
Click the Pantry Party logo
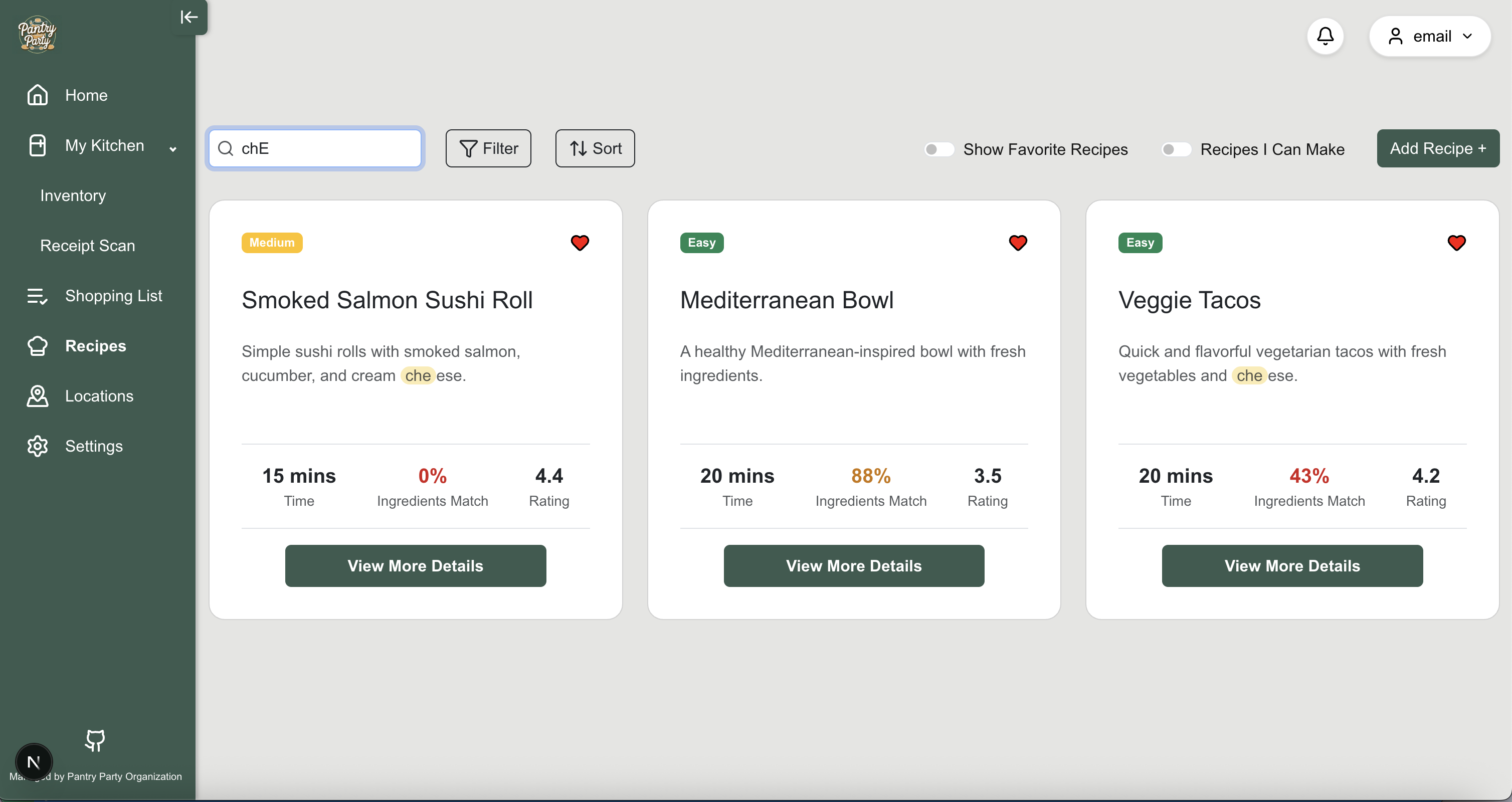click(37, 35)
